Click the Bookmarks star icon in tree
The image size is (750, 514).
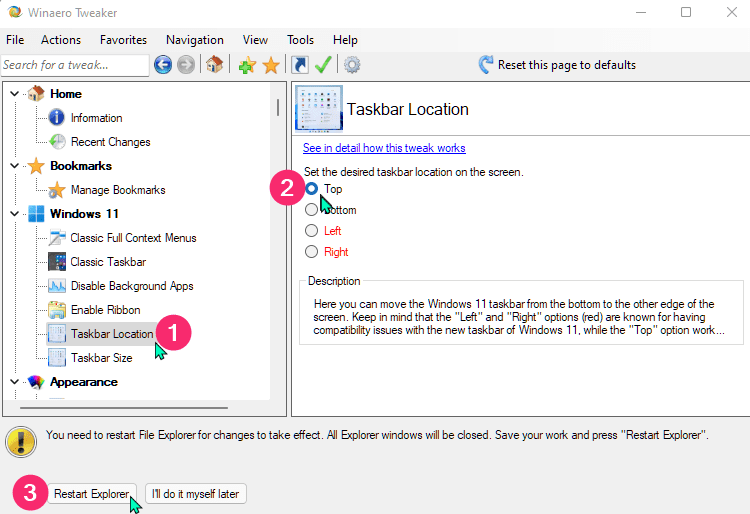coord(36,166)
